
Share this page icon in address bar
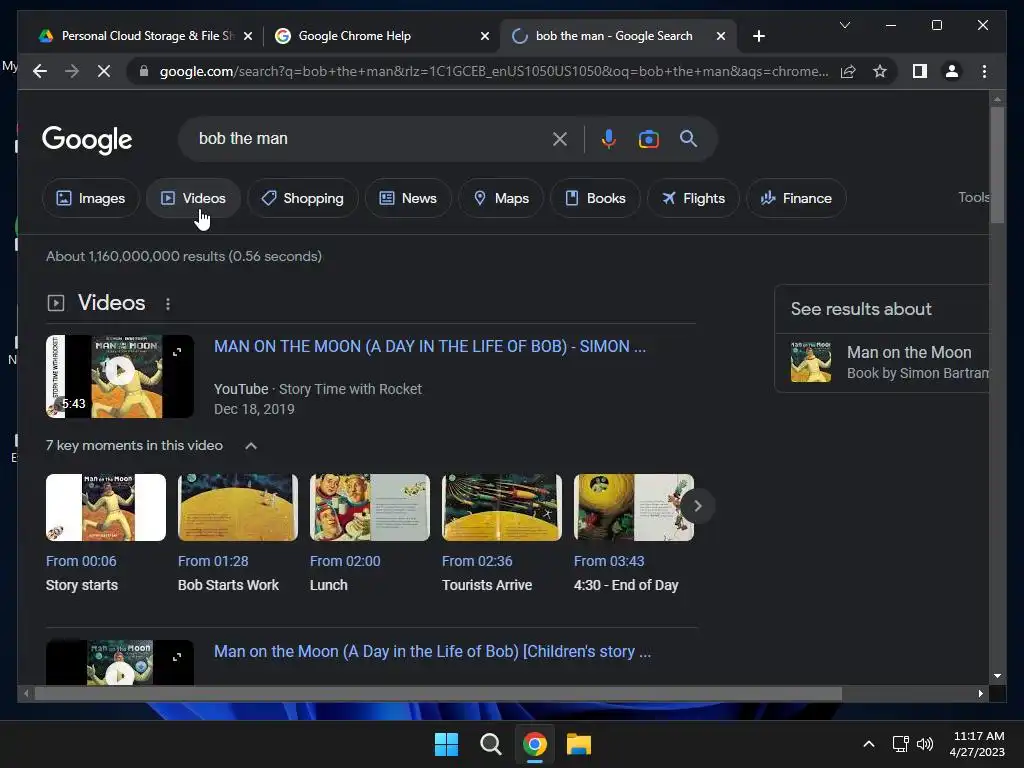pos(848,71)
